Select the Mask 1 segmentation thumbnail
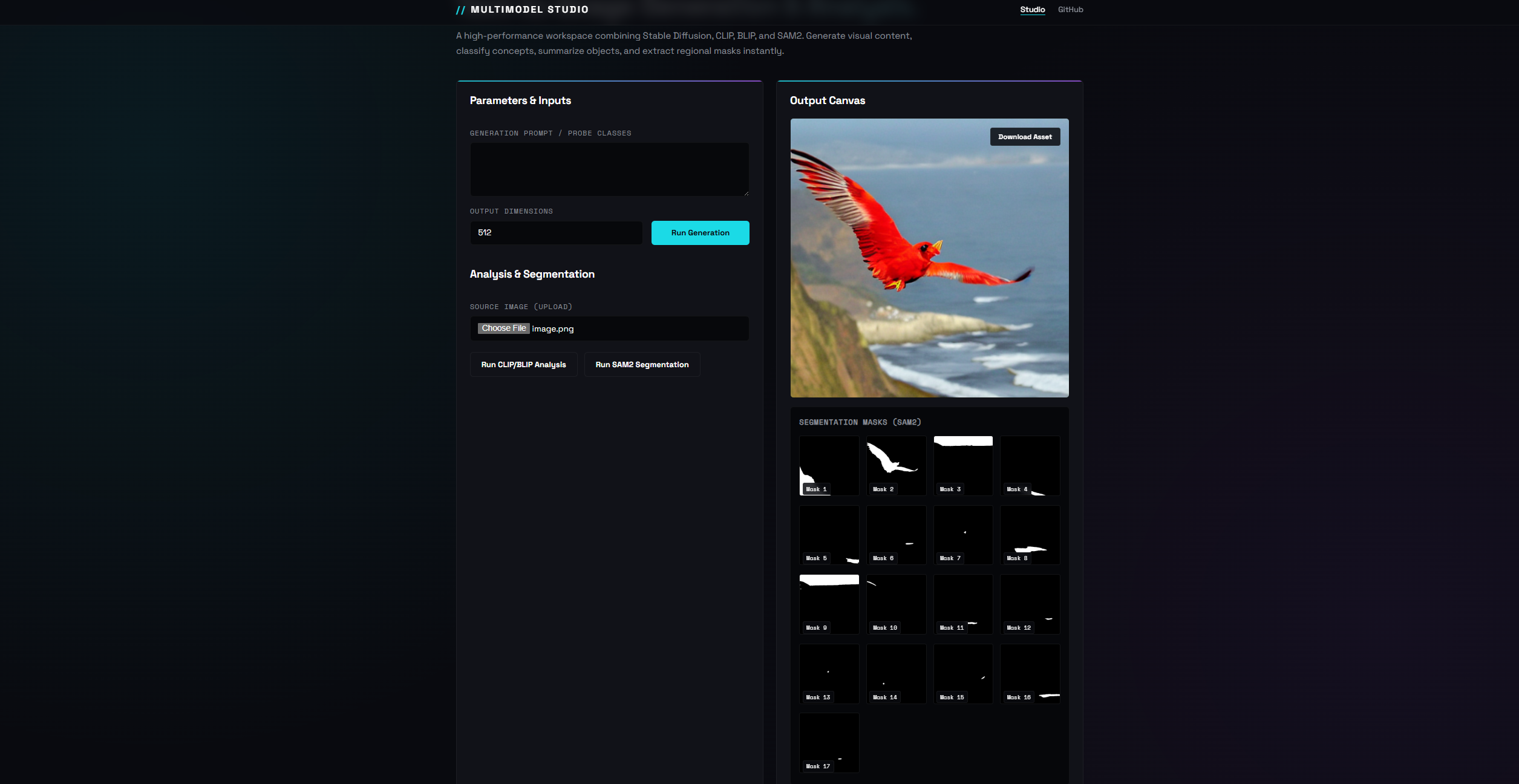The width and height of the screenshot is (1519, 784). tap(829, 466)
